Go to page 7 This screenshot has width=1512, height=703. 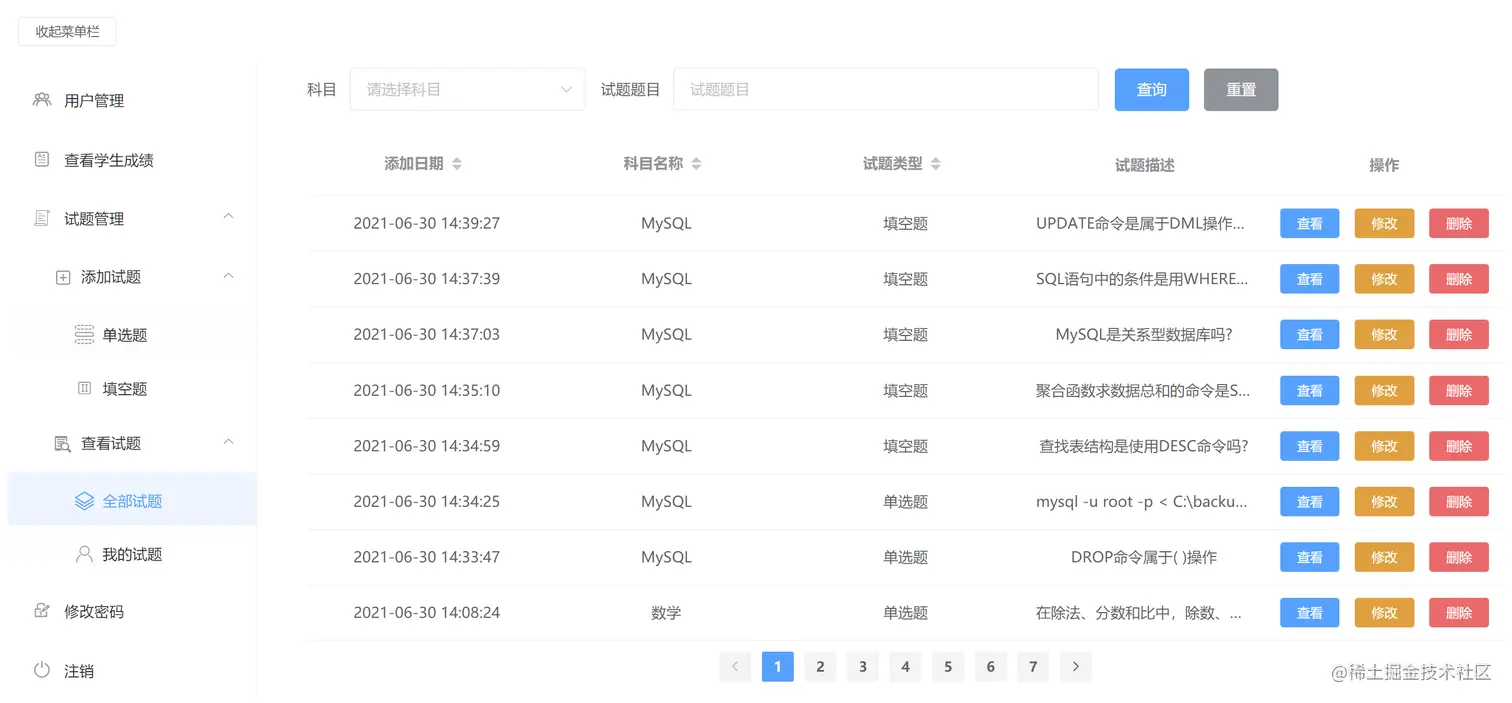click(1033, 666)
